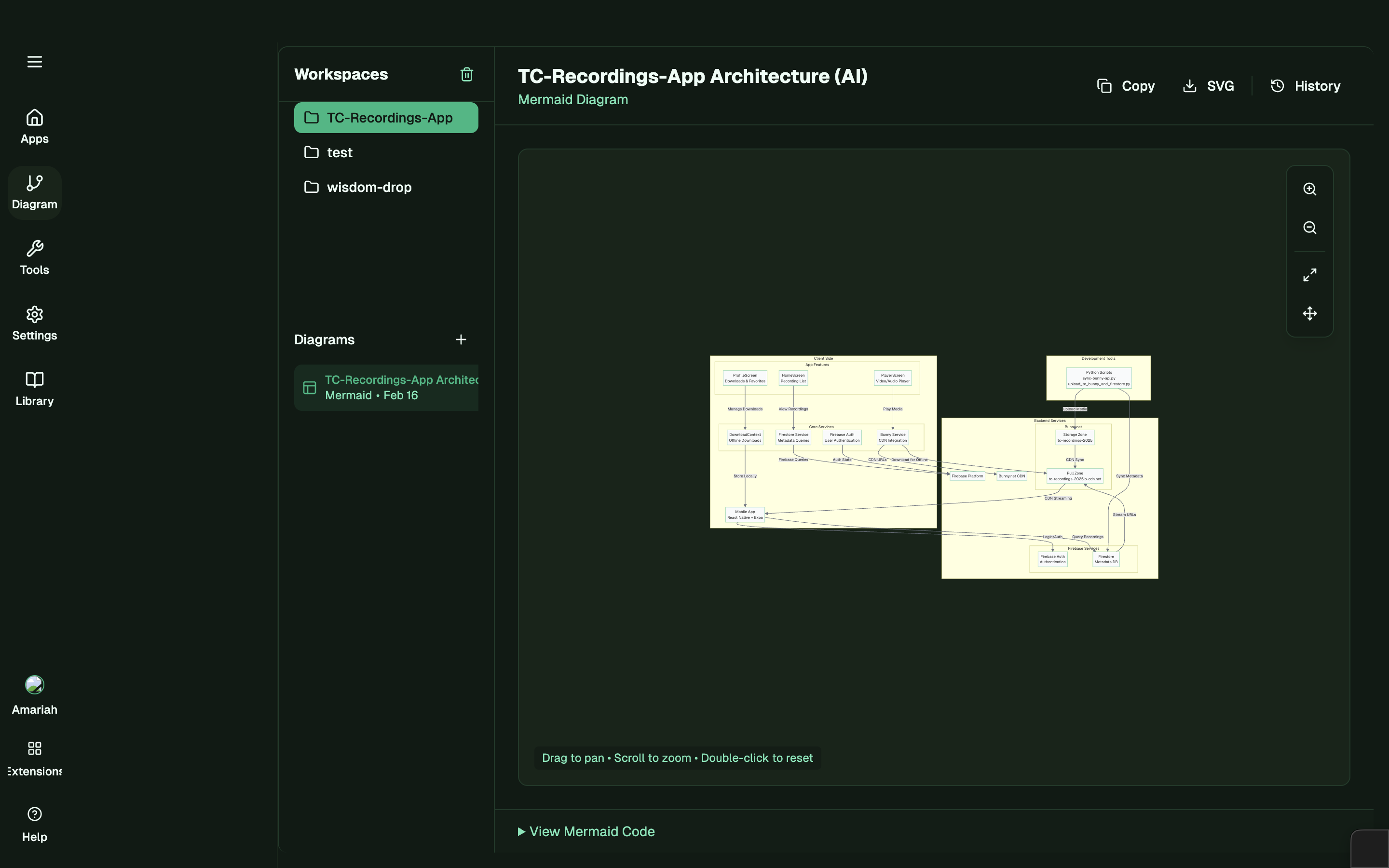
Task: Enter fullscreen diagram view
Action: click(x=1310, y=274)
